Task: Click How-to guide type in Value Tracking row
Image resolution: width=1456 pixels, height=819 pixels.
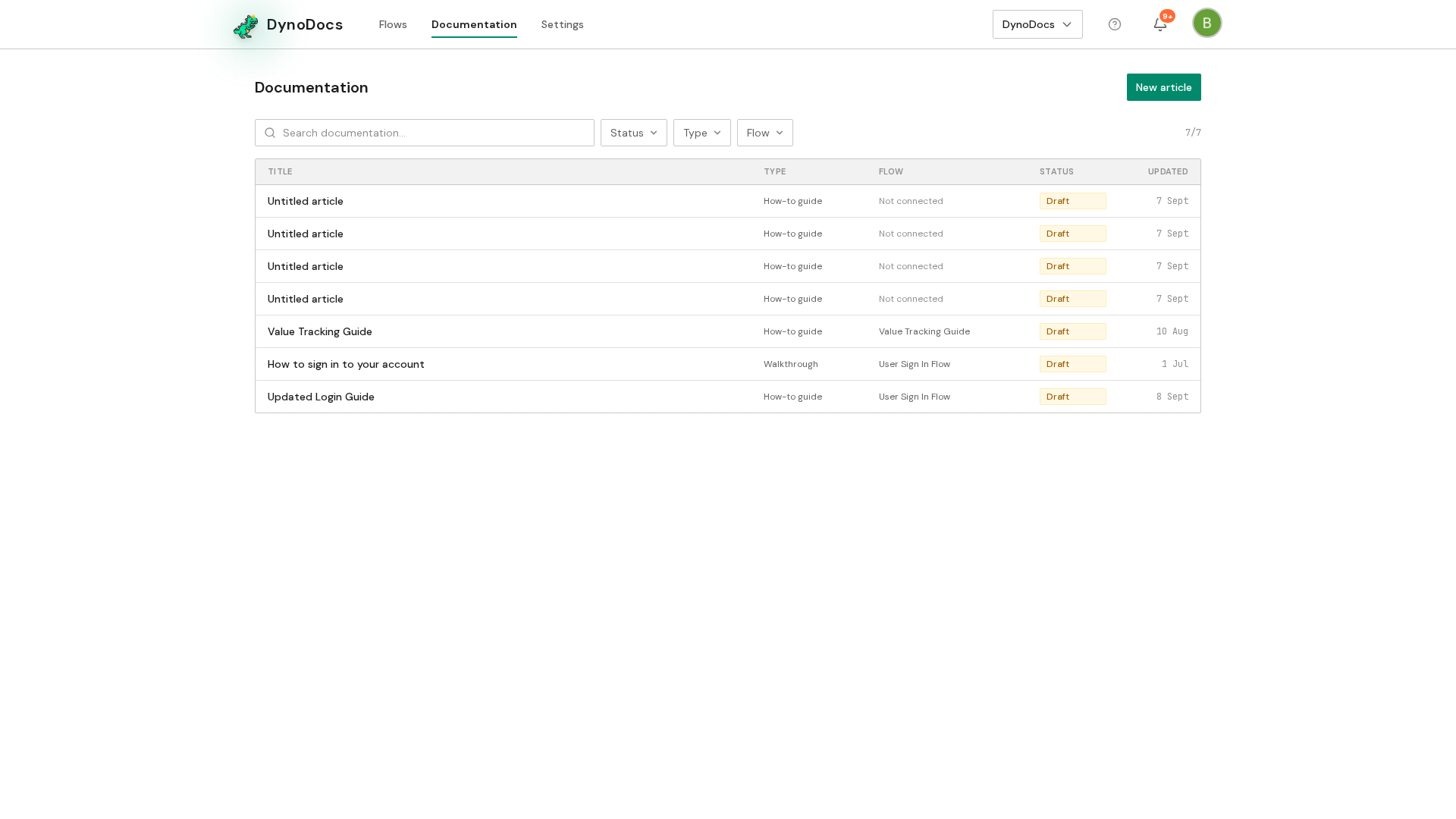Action: pos(792,331)
